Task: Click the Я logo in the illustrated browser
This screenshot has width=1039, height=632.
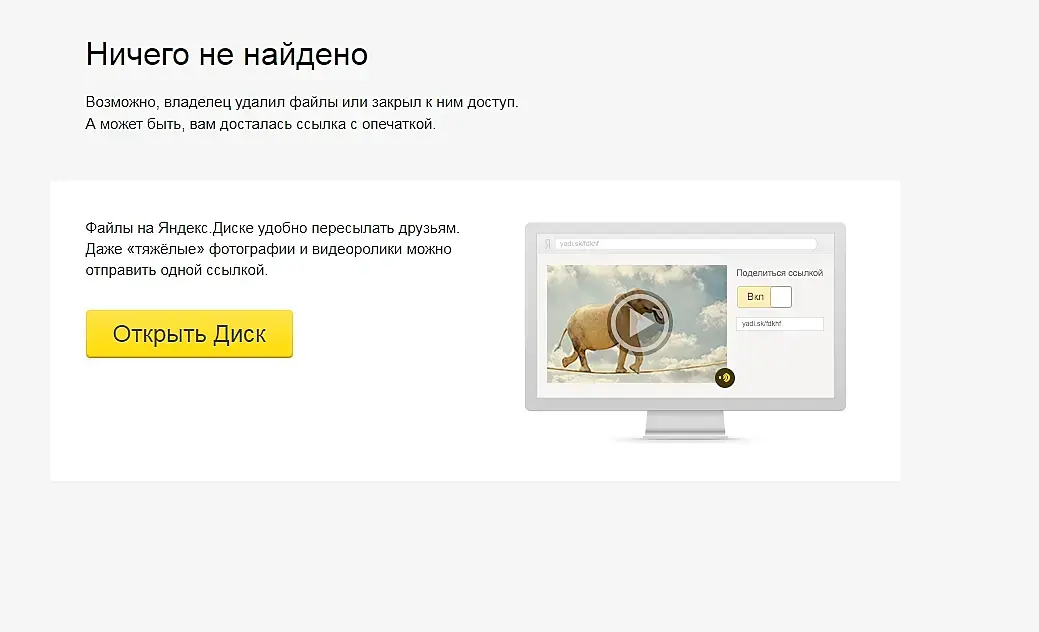Action: 547,244
